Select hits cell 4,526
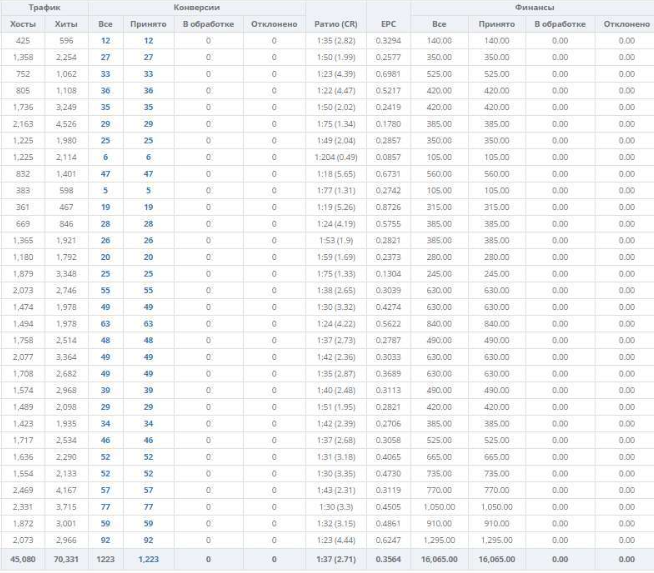Screen dimensions: 654x573 coord(66,124)
